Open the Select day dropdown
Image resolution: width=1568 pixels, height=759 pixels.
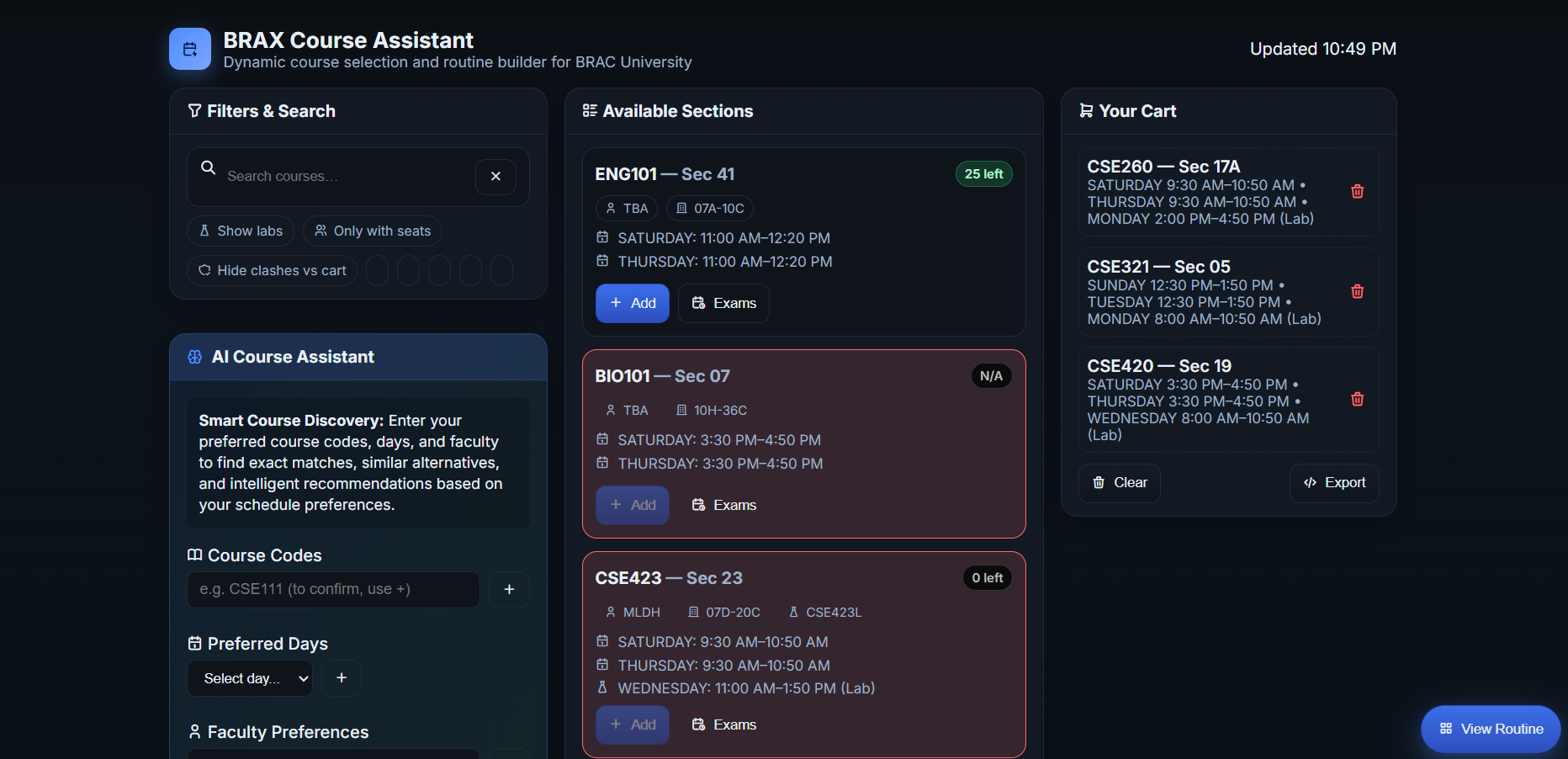[250, 679]
